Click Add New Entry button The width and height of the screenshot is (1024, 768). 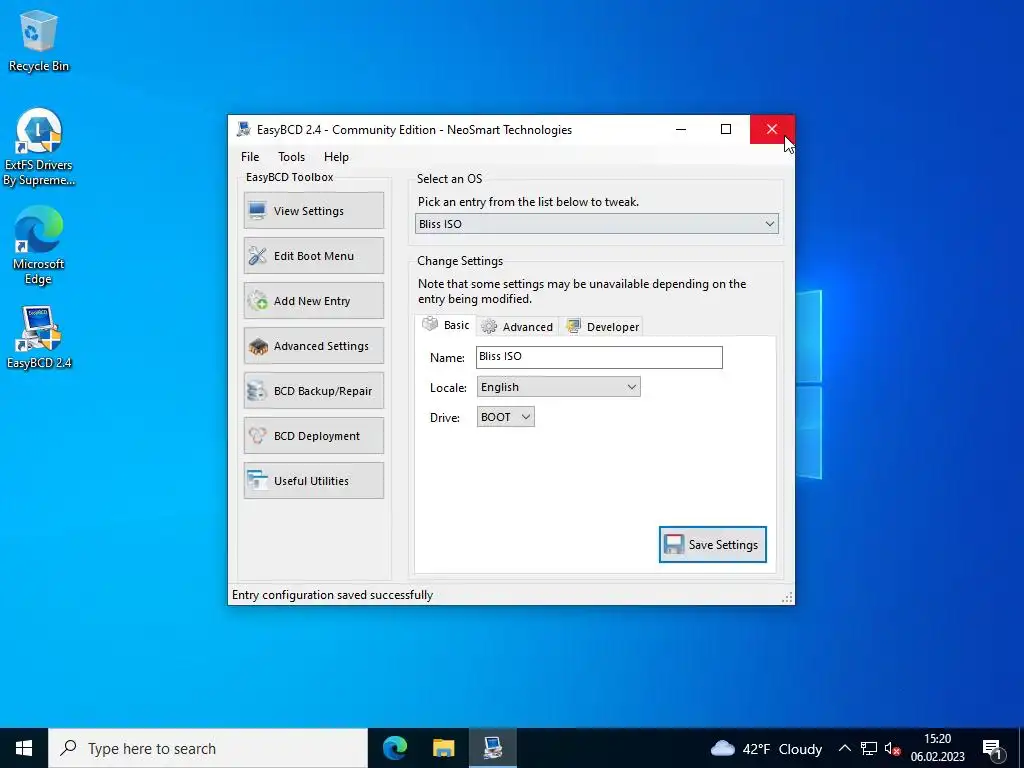313,300
